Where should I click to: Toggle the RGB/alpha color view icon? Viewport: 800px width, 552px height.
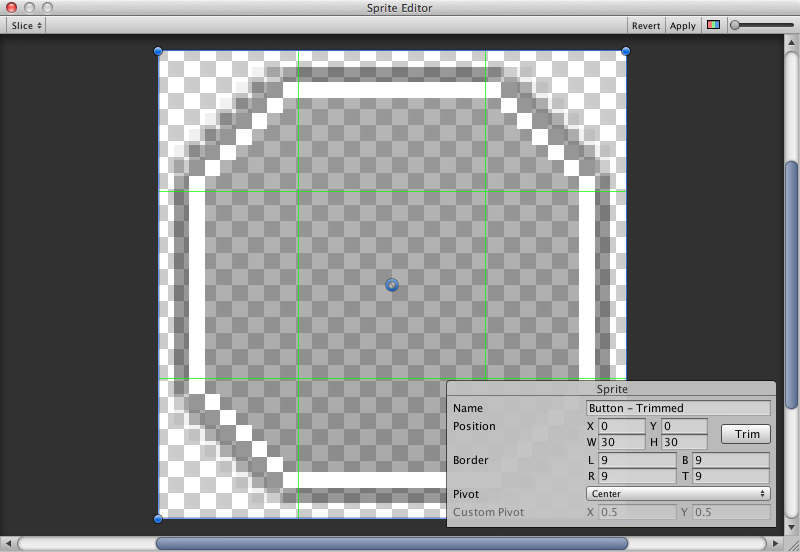pos(713,25)
